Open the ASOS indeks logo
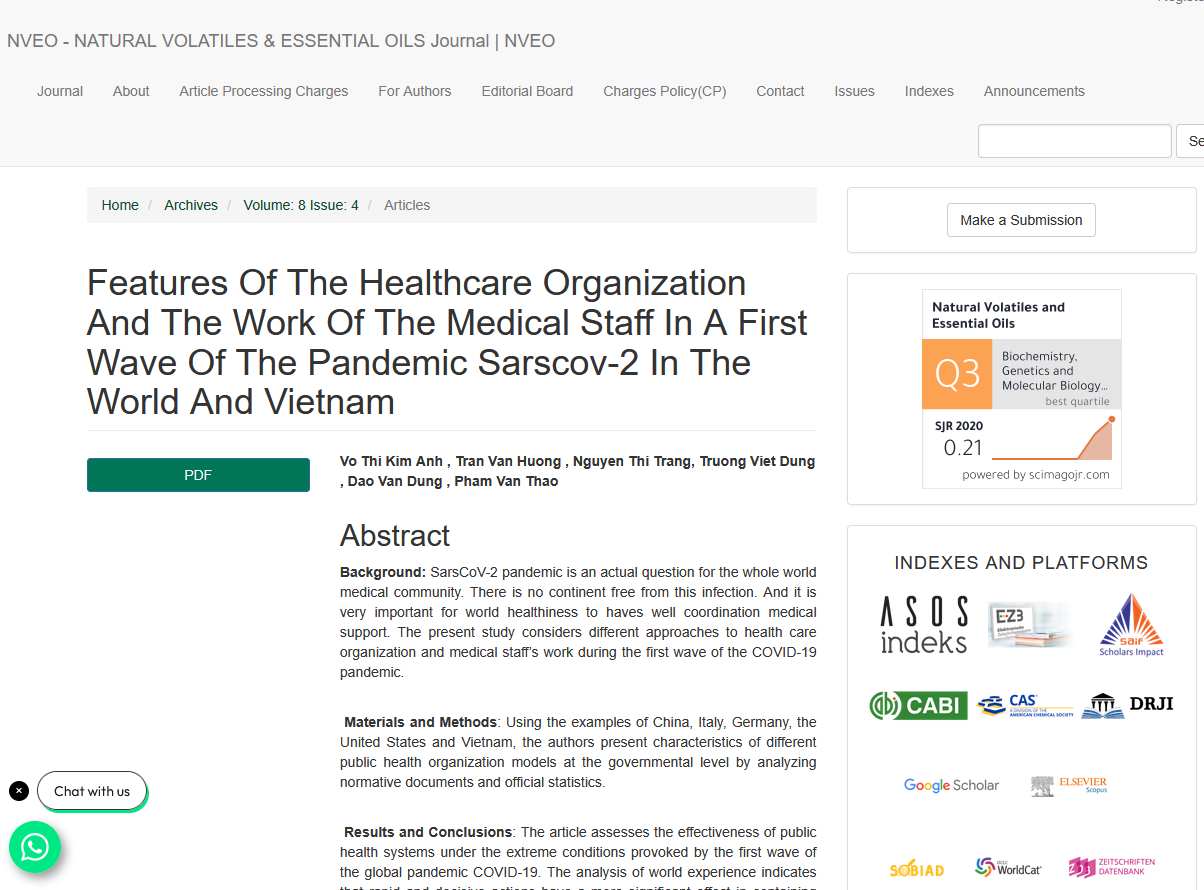The height and width of the screenshot is (890, 1204). tap(924, 624)
